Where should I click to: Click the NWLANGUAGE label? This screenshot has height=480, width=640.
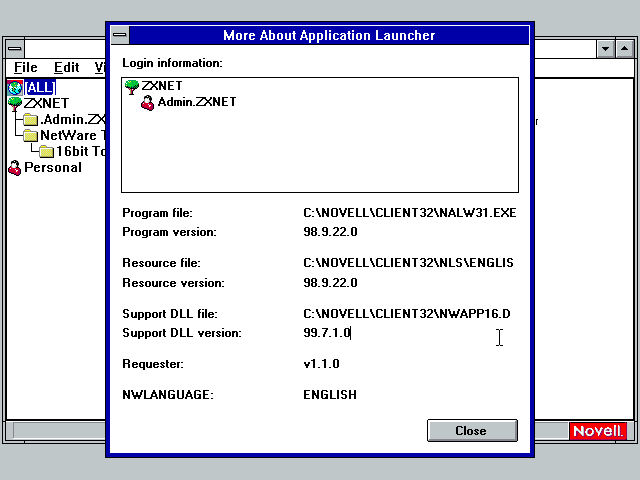coord(168,395)
